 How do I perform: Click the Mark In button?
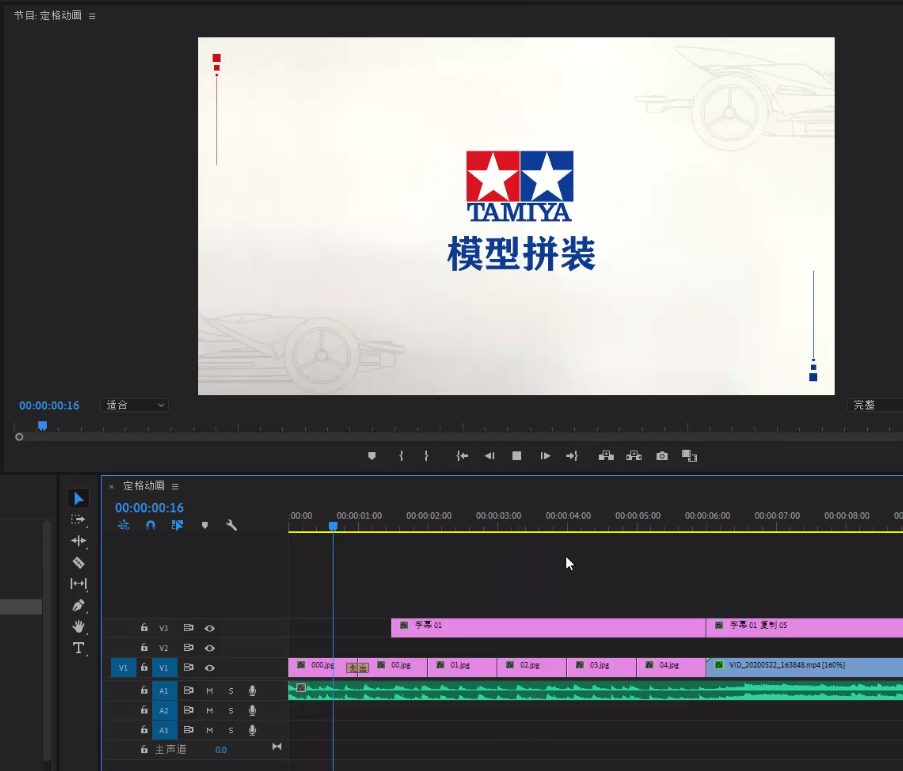tap(401, 456)
